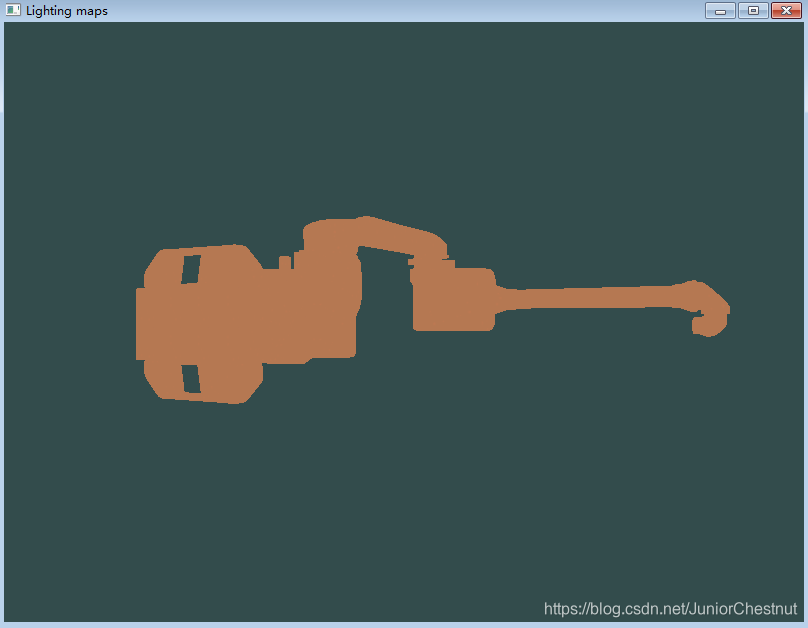Maximize the Lighting maps window
Viewport: 808px width, 628px height.
753,10
